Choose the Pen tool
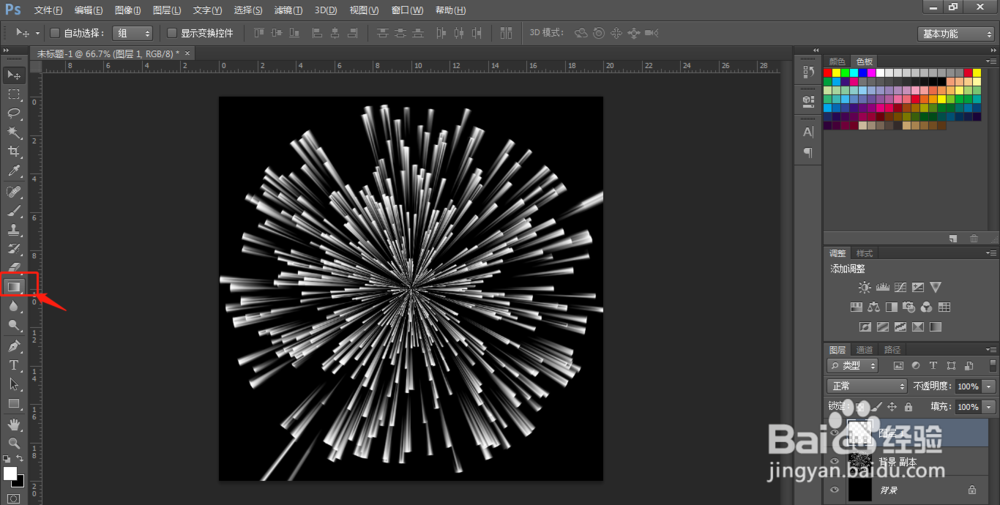 [13, 346]
